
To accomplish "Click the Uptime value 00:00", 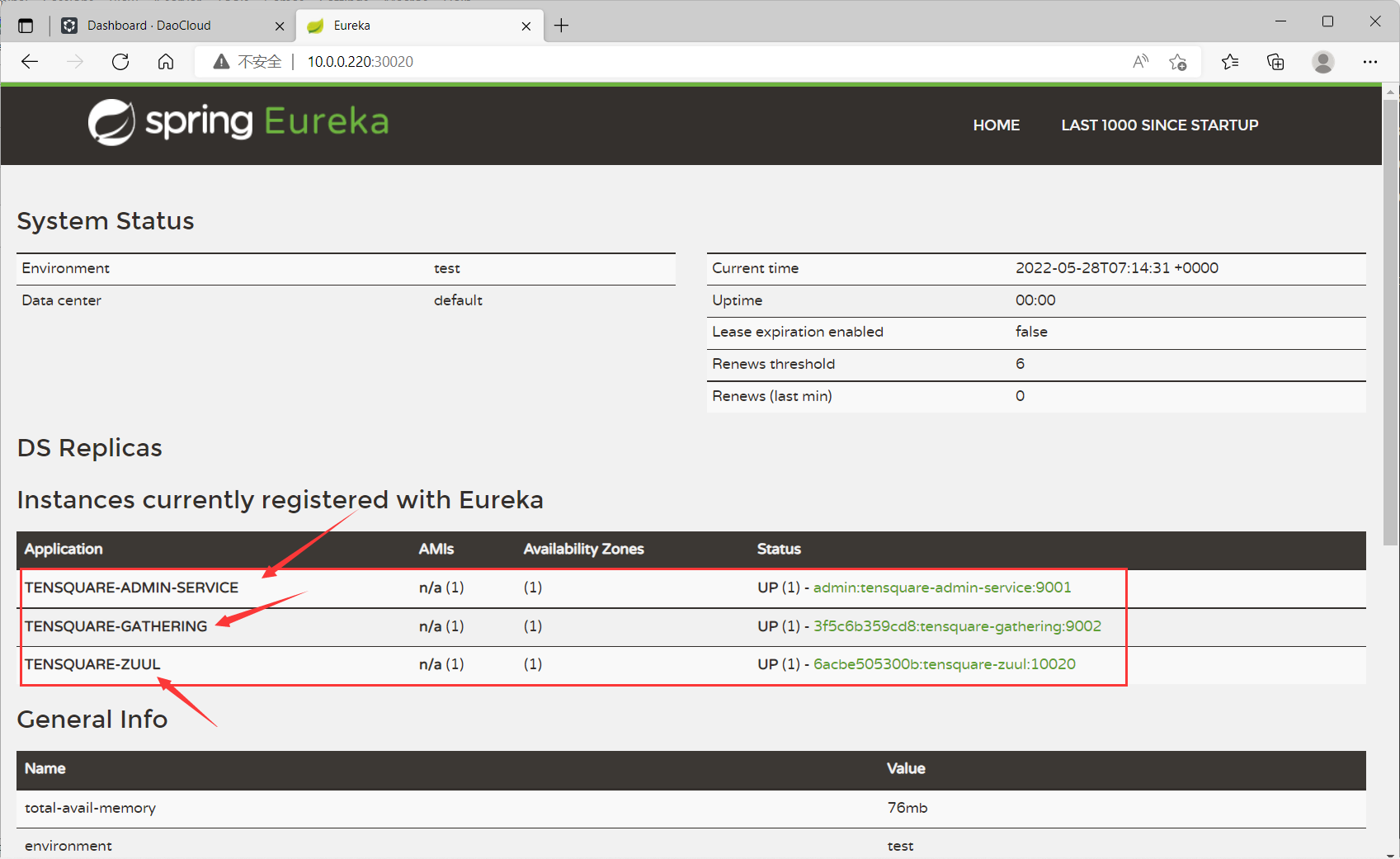I will point(1035,300).
